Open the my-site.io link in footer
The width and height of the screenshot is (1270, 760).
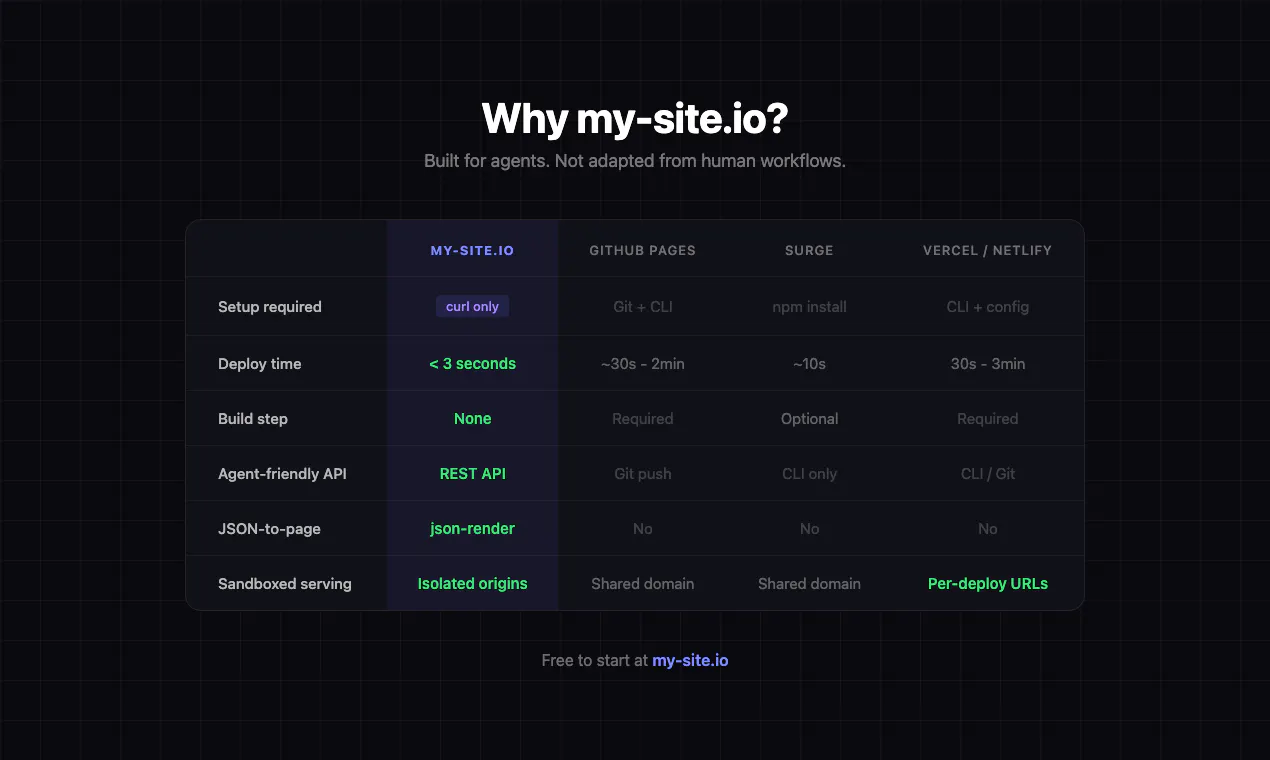pos(690,660)
